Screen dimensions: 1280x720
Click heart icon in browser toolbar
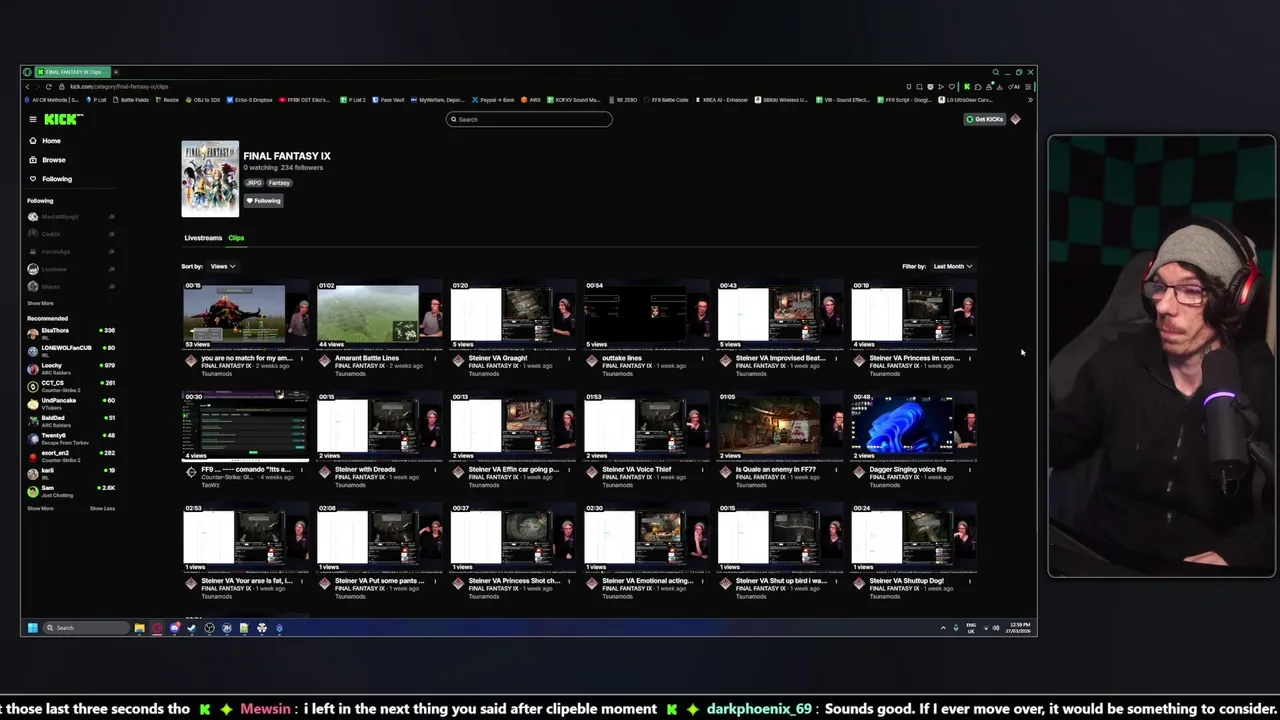click(x=951, y=87)
